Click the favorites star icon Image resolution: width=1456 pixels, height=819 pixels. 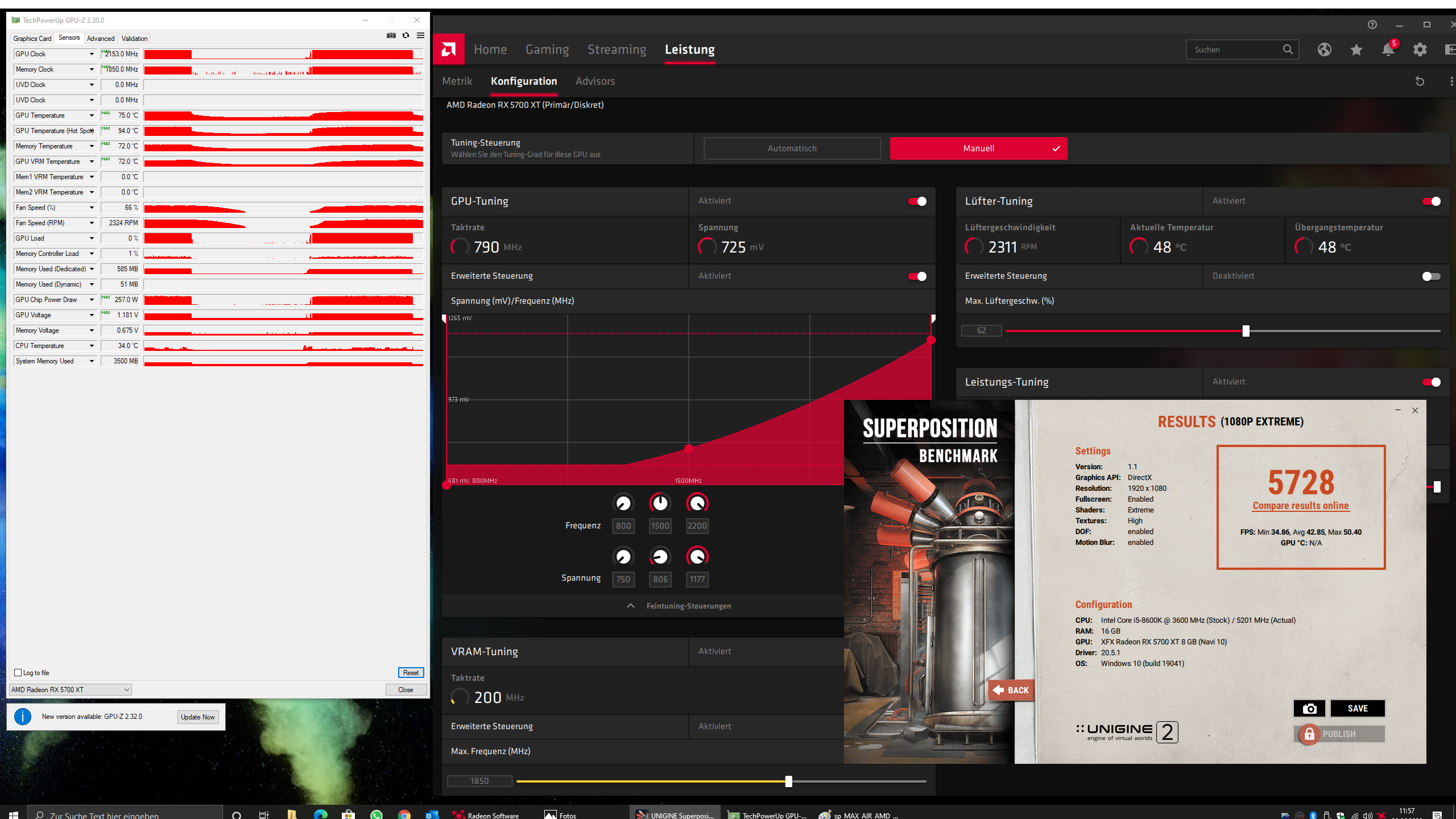pyautogui.click(x=1356, y=50)
